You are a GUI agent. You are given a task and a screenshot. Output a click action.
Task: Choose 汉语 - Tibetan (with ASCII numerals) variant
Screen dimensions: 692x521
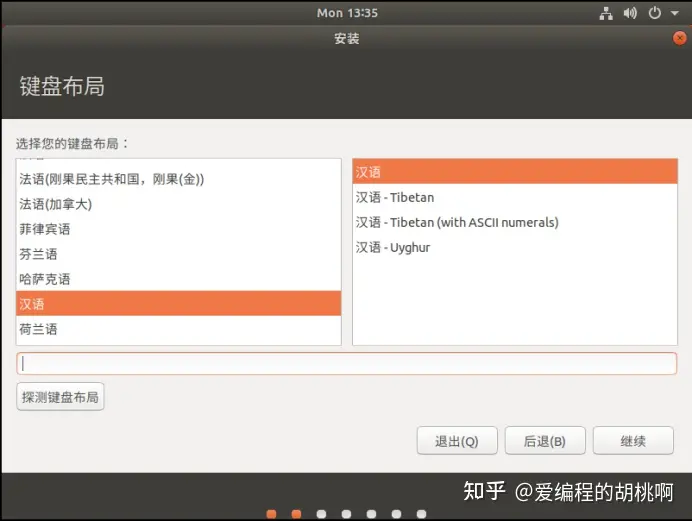tap(515, 222)
